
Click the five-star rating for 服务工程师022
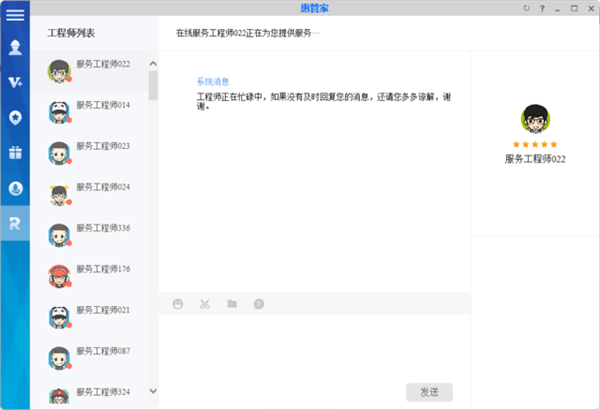(535, 144)
